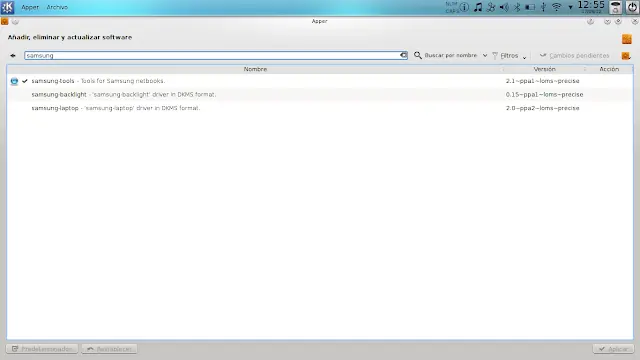Click the tray icon between music and speaker
This screenshot has height=360, width=640.
point(491,7)
